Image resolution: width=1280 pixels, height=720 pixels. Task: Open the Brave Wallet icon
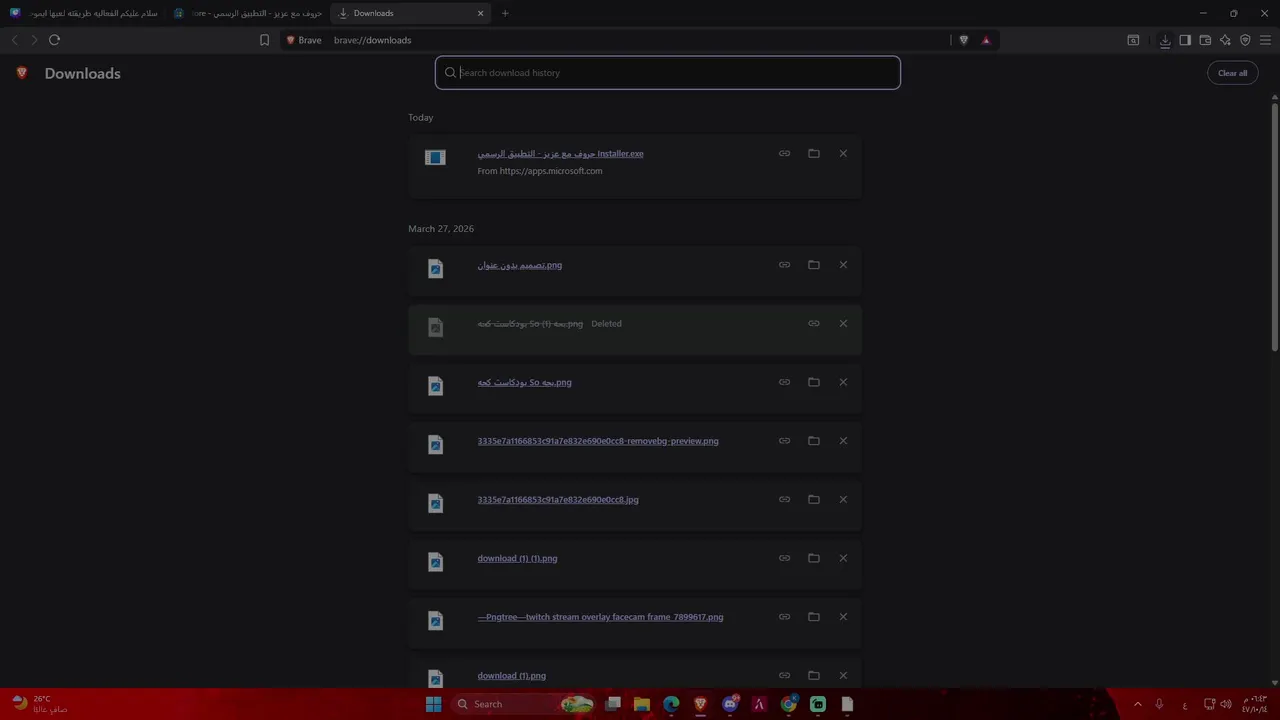[1205, 40]
